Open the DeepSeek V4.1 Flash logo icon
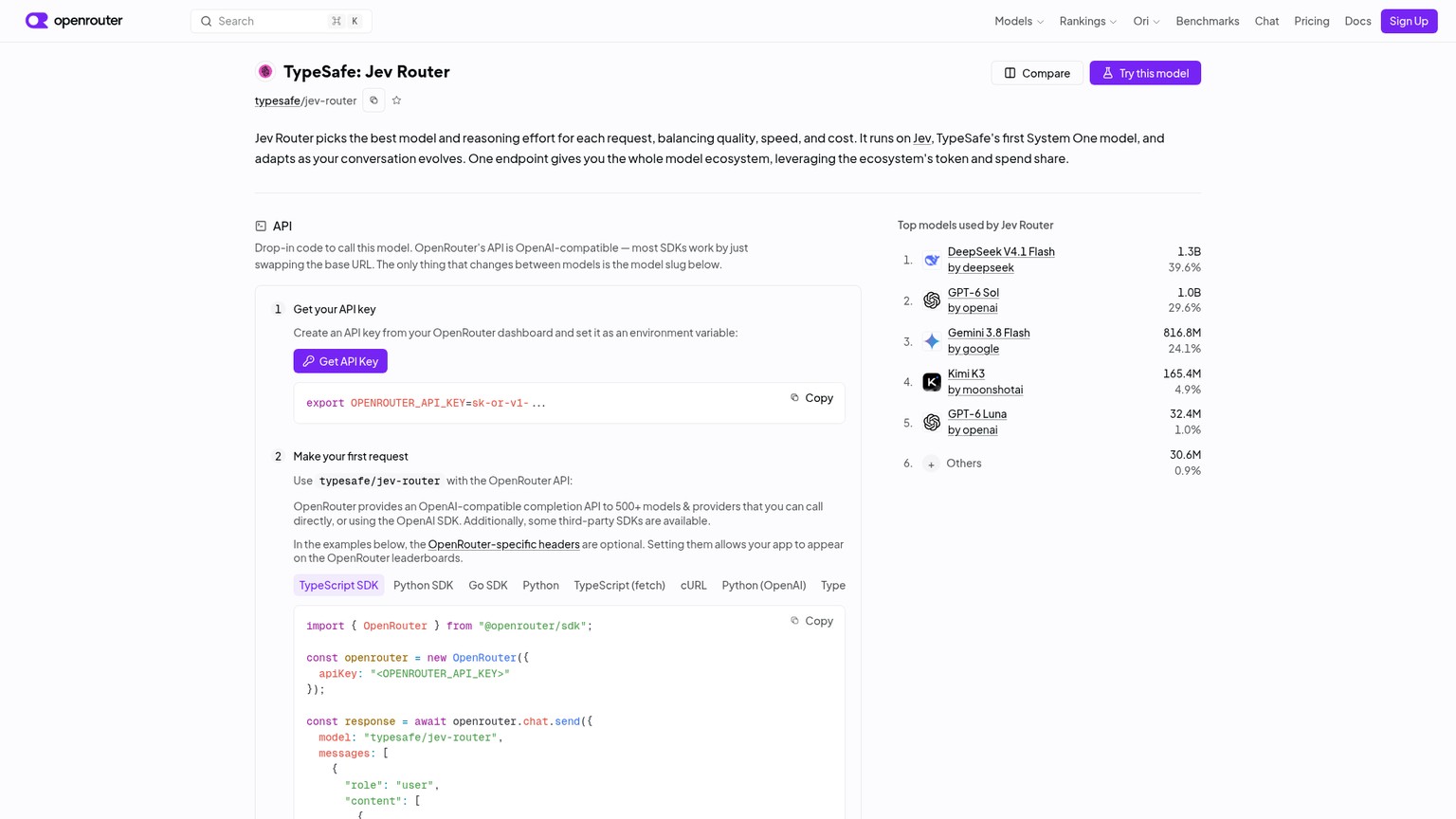1456x819 pixels. tap(932, 260)
